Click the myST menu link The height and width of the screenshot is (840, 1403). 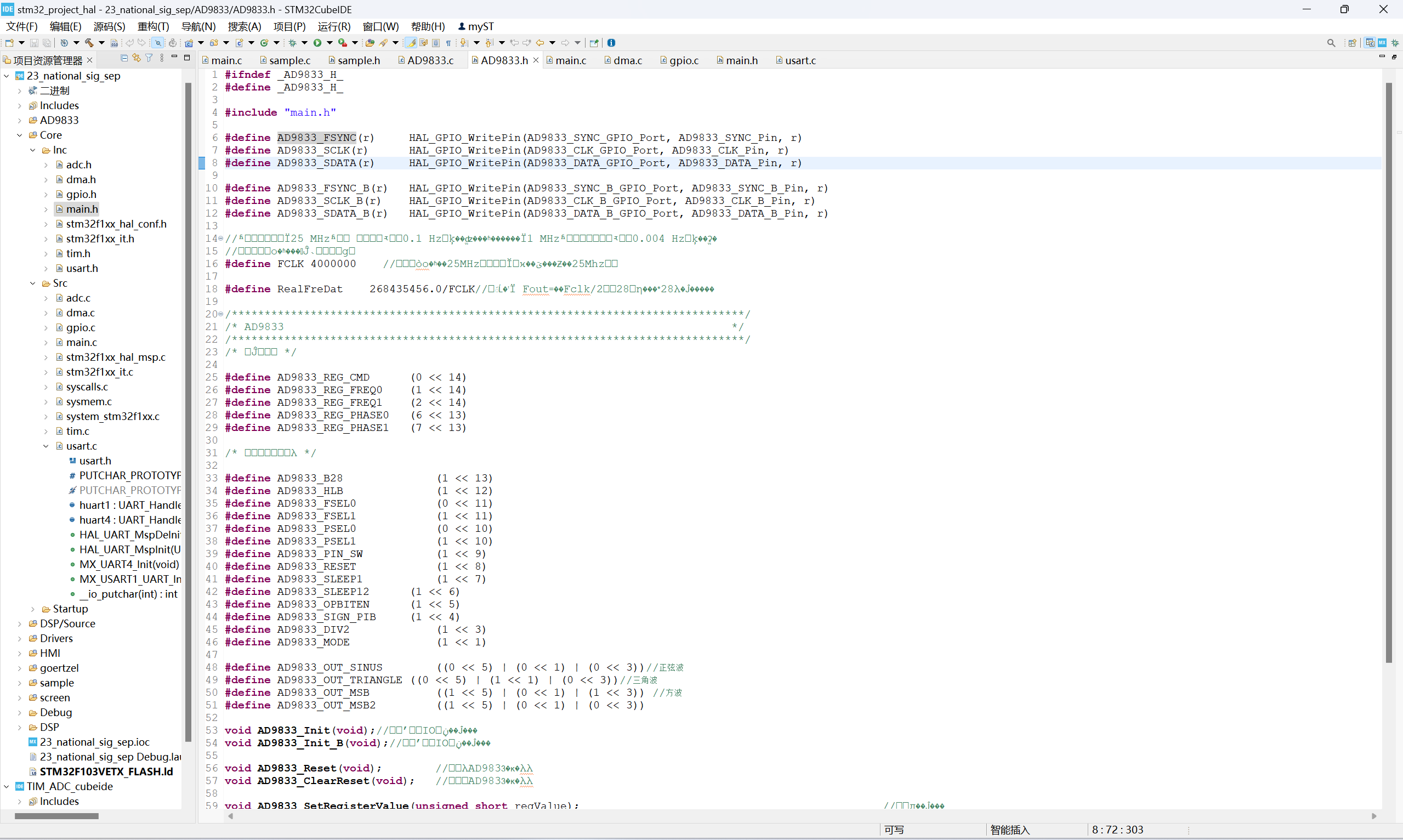coord(476,27)
